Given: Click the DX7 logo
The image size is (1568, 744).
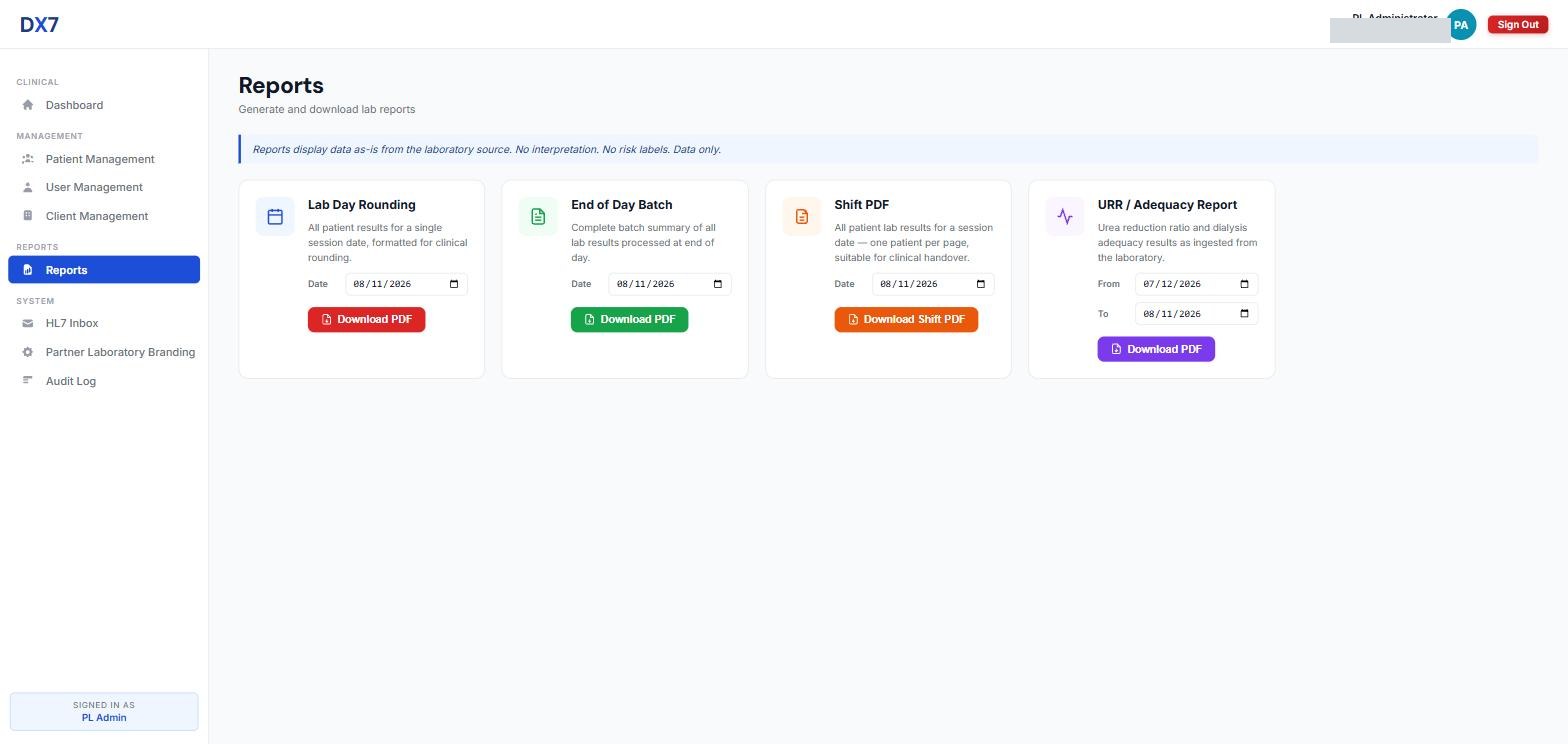Looking at the screenshot, I should point(39,25).
